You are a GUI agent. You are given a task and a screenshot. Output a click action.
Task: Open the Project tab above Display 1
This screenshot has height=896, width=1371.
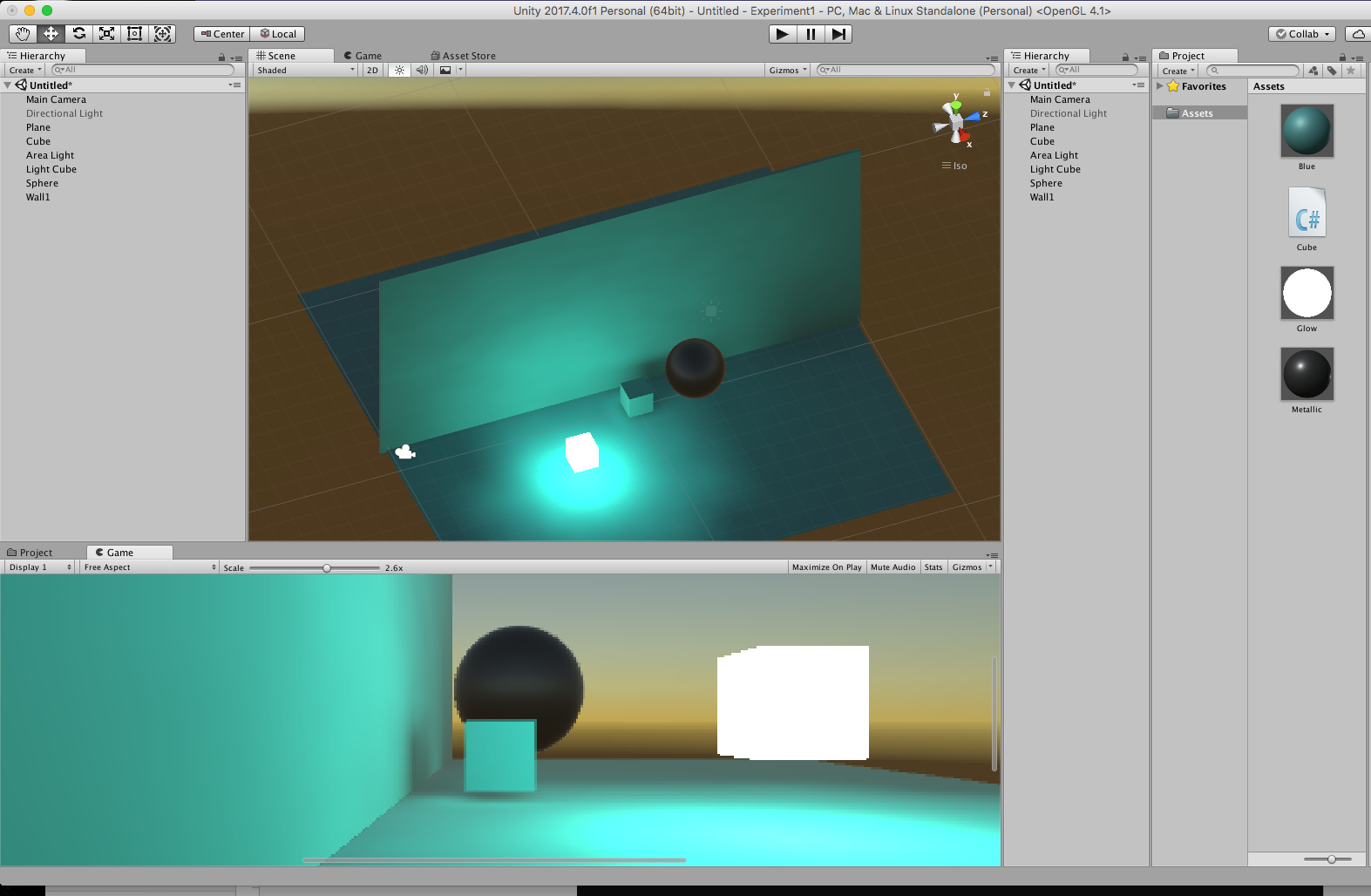pos(30,553)
